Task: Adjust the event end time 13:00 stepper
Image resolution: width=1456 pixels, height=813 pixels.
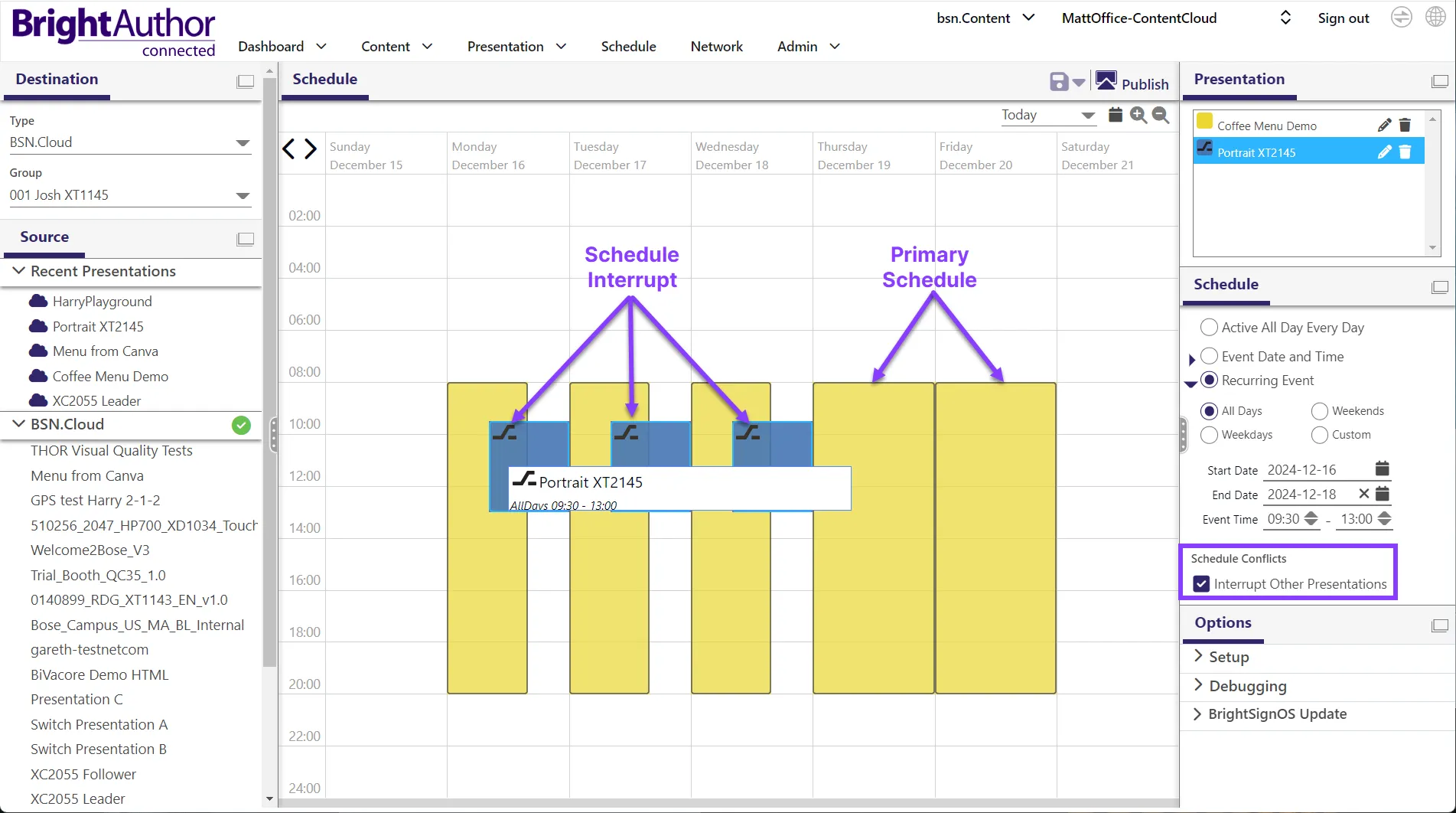Action: click(x=1384, y=519)
